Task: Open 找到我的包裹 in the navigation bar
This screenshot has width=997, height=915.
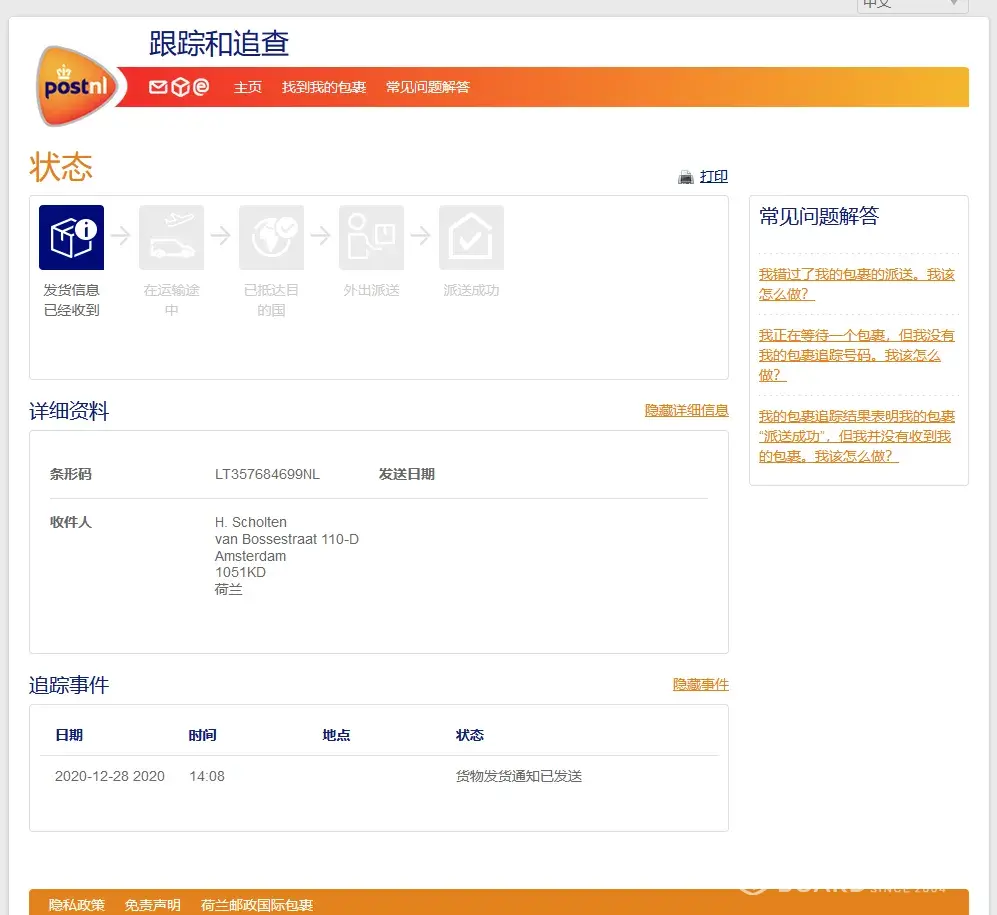Action: [x=324, y=87]
